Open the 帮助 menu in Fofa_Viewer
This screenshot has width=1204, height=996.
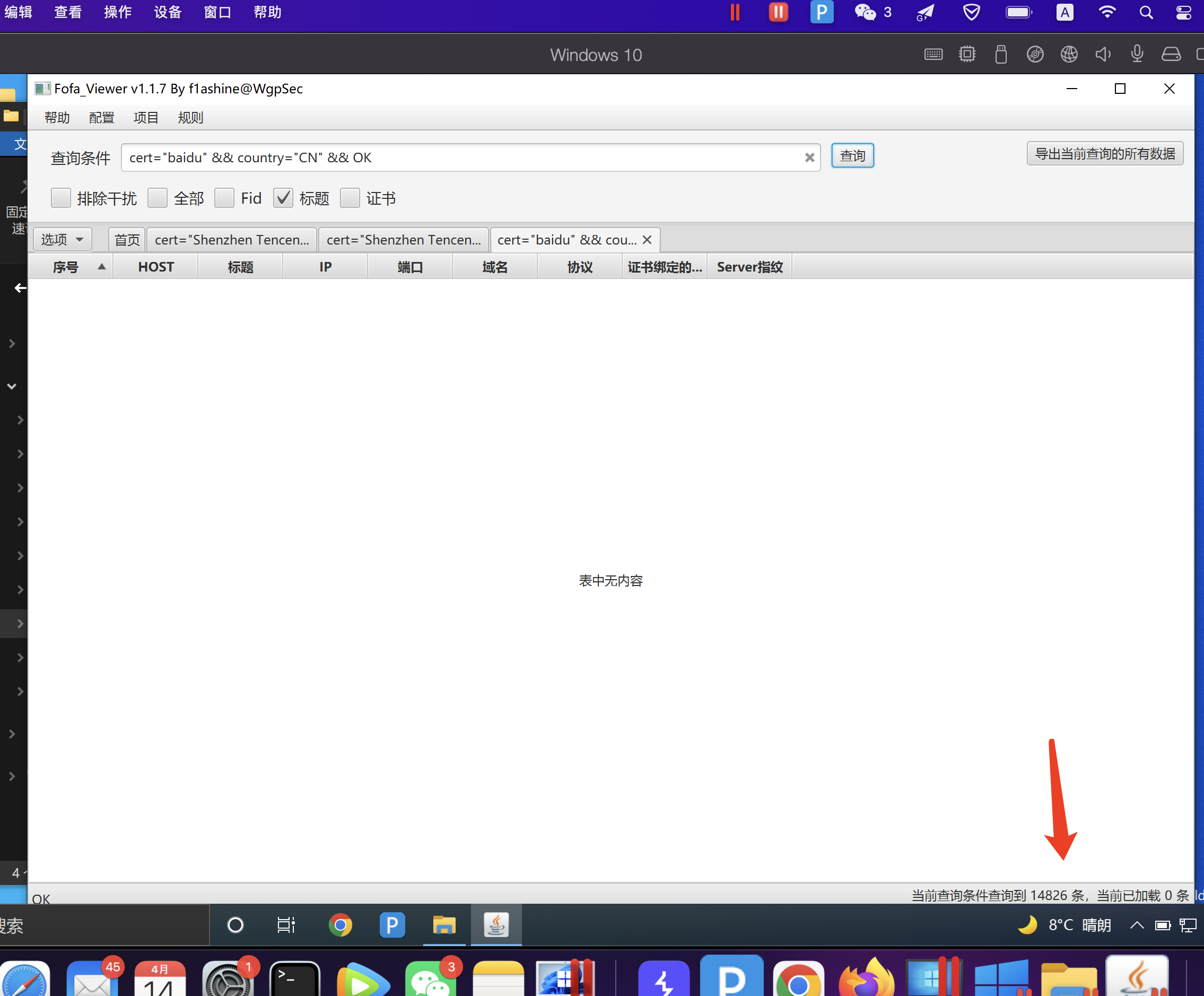[x=57, y=118]
